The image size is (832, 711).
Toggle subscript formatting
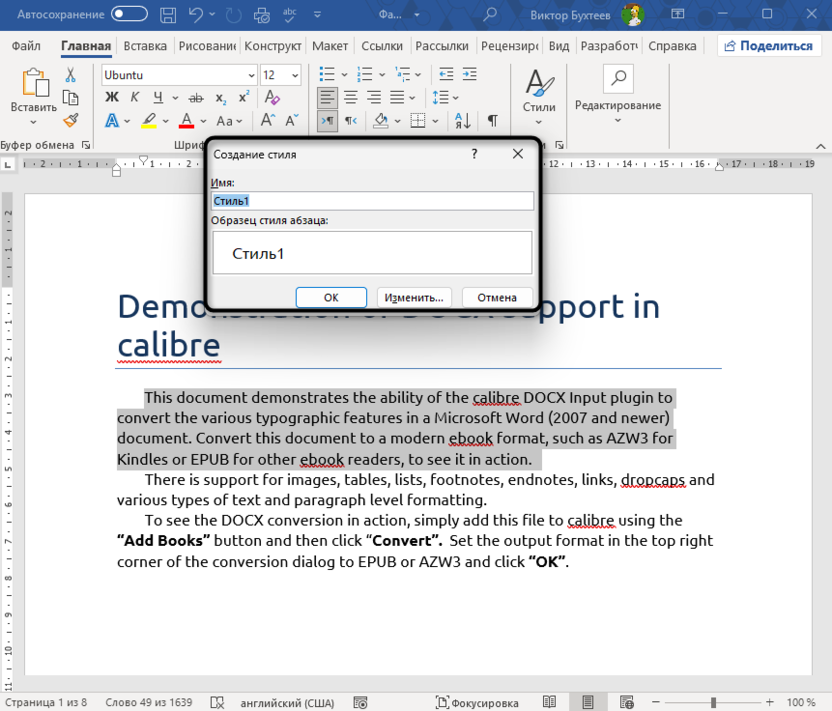(x=220, y=97)
